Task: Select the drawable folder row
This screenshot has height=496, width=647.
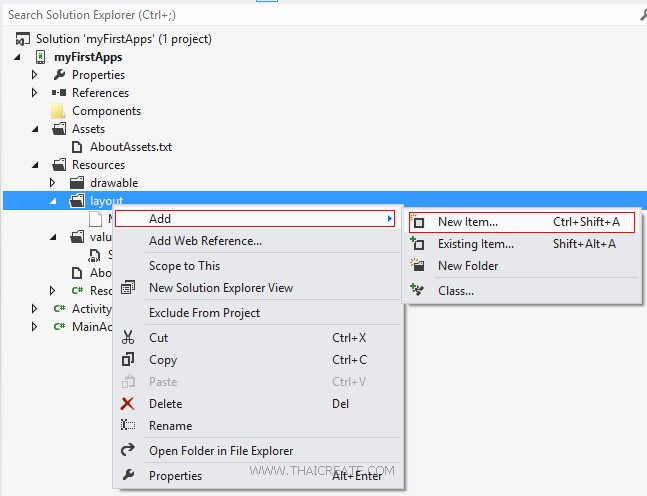Action: [x=114, y=183]
